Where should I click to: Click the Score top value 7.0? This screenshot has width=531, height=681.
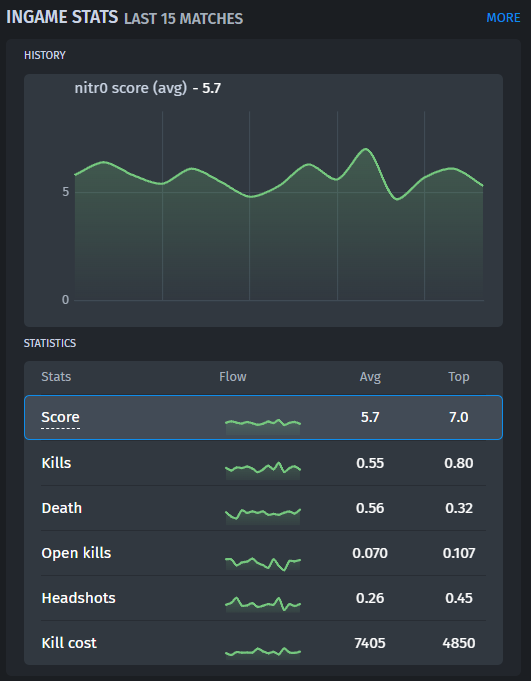click(x=458, y=417)
